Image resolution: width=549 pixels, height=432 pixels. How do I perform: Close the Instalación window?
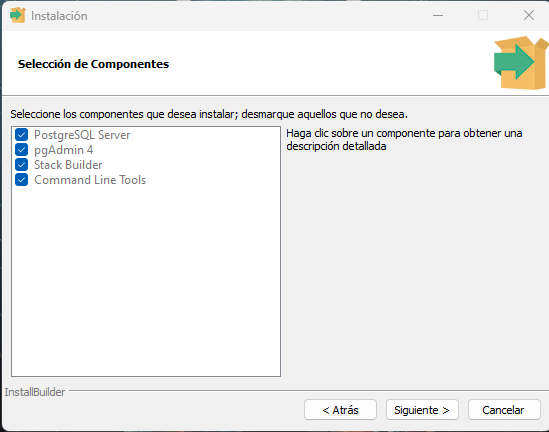point(529,15)
